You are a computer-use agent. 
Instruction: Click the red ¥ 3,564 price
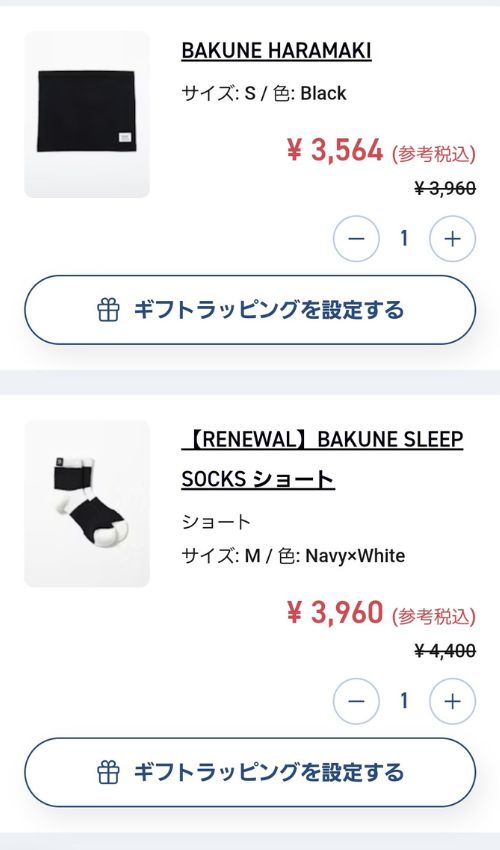click(x=335, y=150)
